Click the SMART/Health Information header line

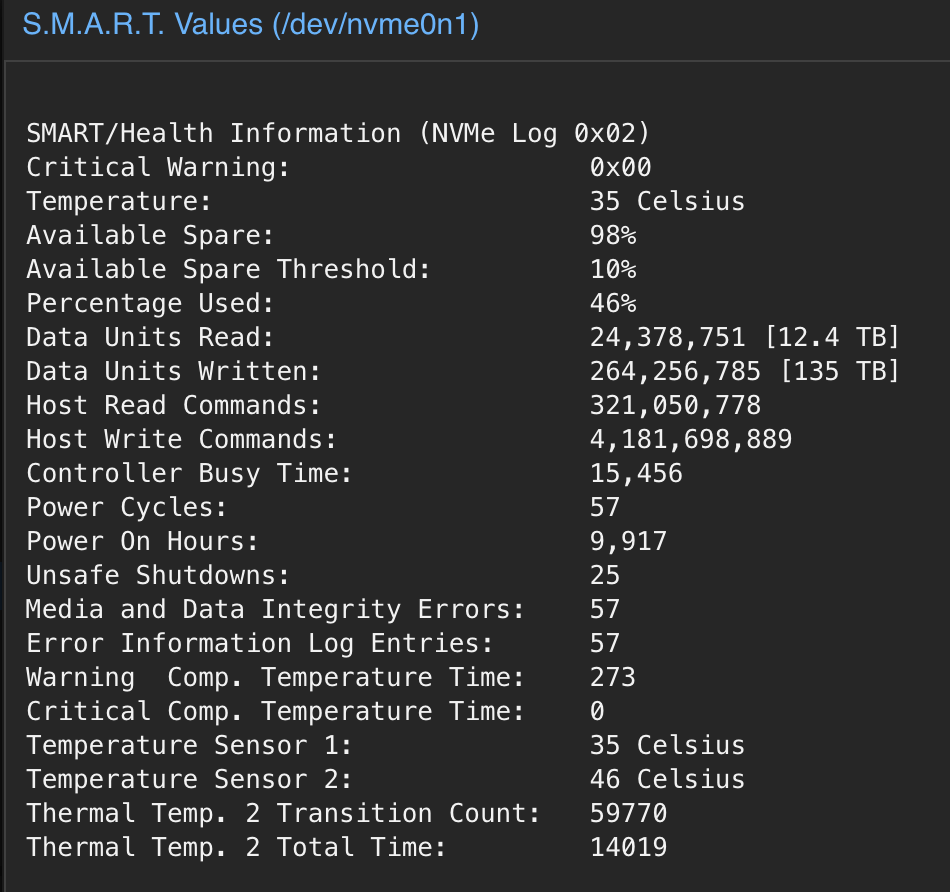click(338, 133)
